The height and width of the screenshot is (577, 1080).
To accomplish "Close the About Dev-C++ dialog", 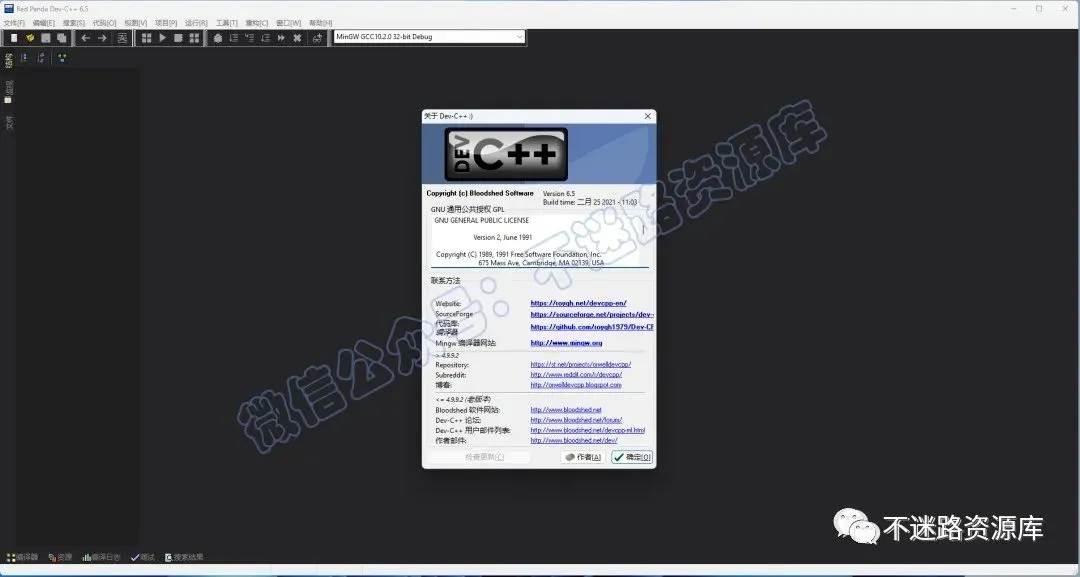I will click(647, 116).
